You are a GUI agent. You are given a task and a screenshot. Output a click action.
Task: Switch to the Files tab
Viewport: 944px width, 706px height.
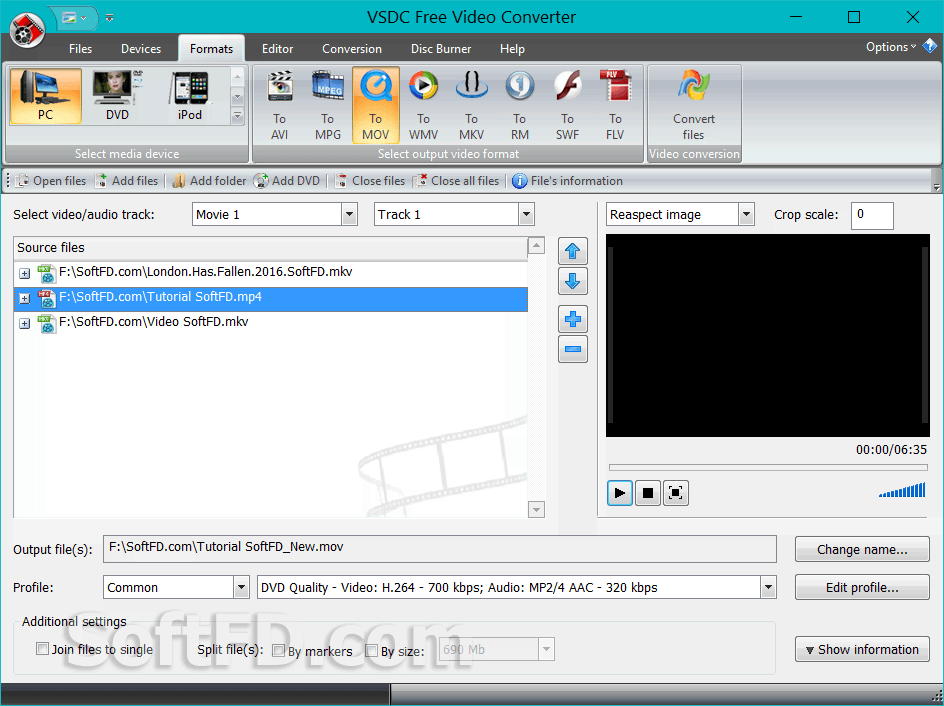[80, 49]
